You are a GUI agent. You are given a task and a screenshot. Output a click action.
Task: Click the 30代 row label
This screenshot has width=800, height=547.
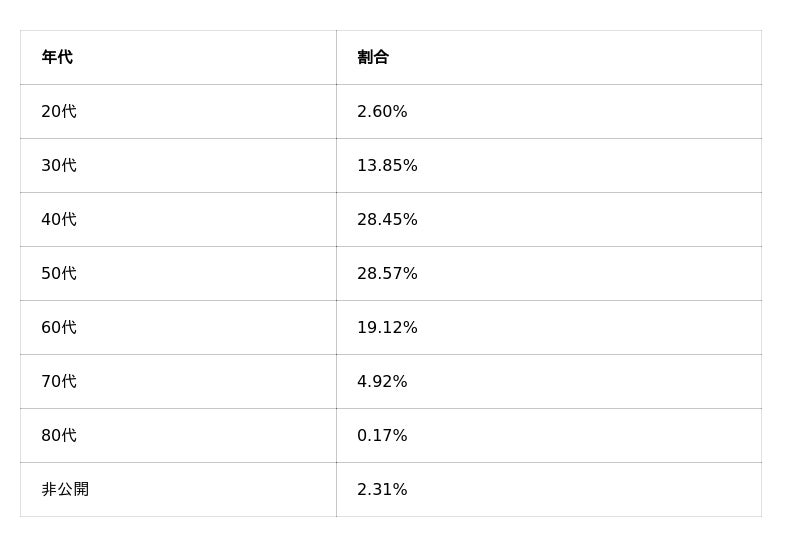point(59,166)
